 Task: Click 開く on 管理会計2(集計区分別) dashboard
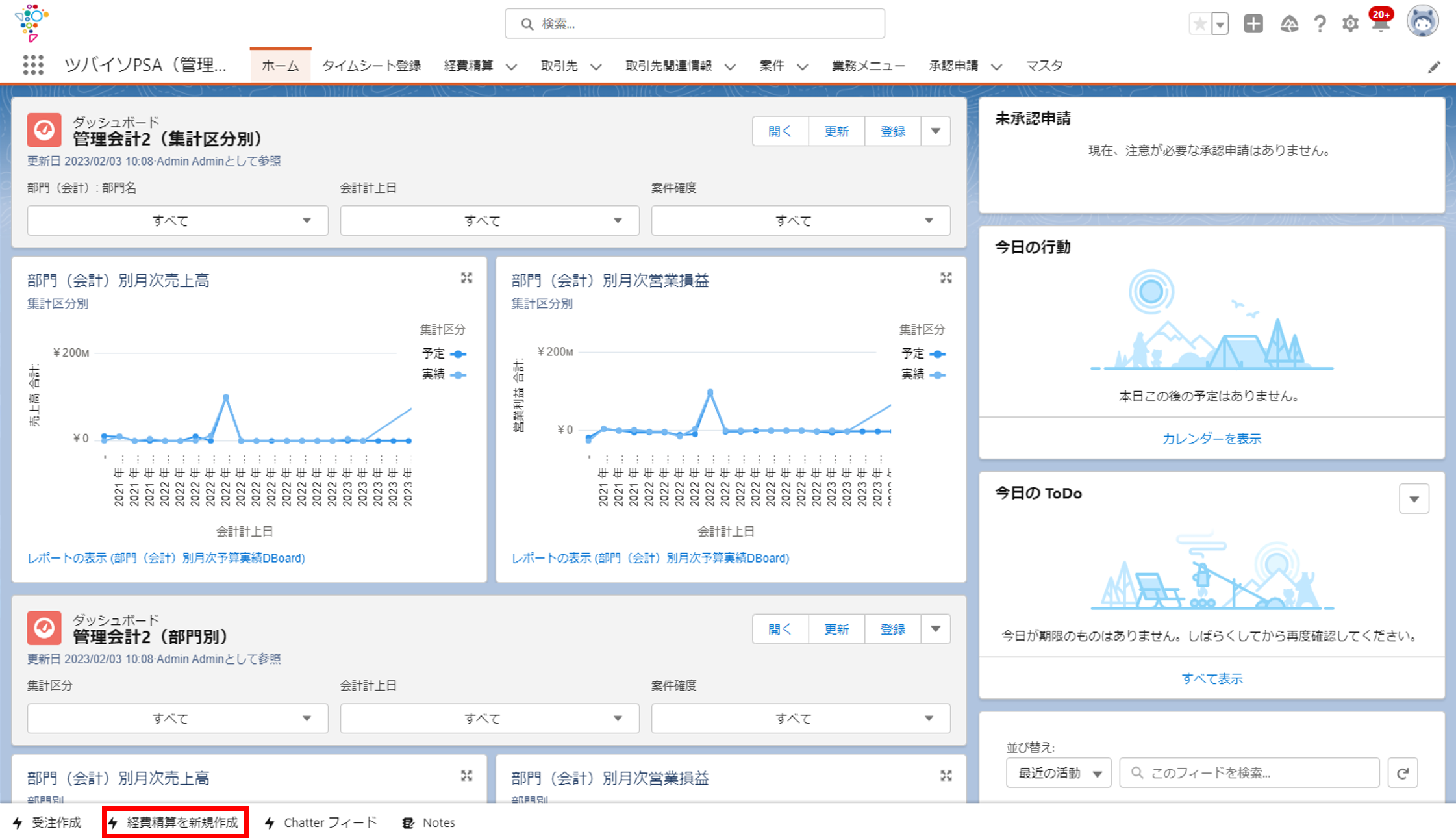pos(781,131)
